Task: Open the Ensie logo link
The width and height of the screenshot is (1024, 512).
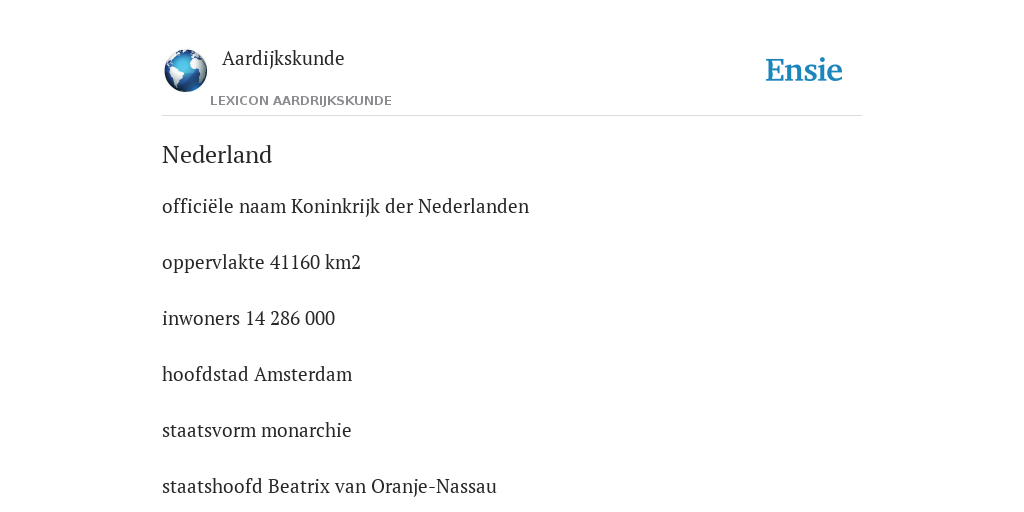Action: pyautogui.click(x=804, y=71)
